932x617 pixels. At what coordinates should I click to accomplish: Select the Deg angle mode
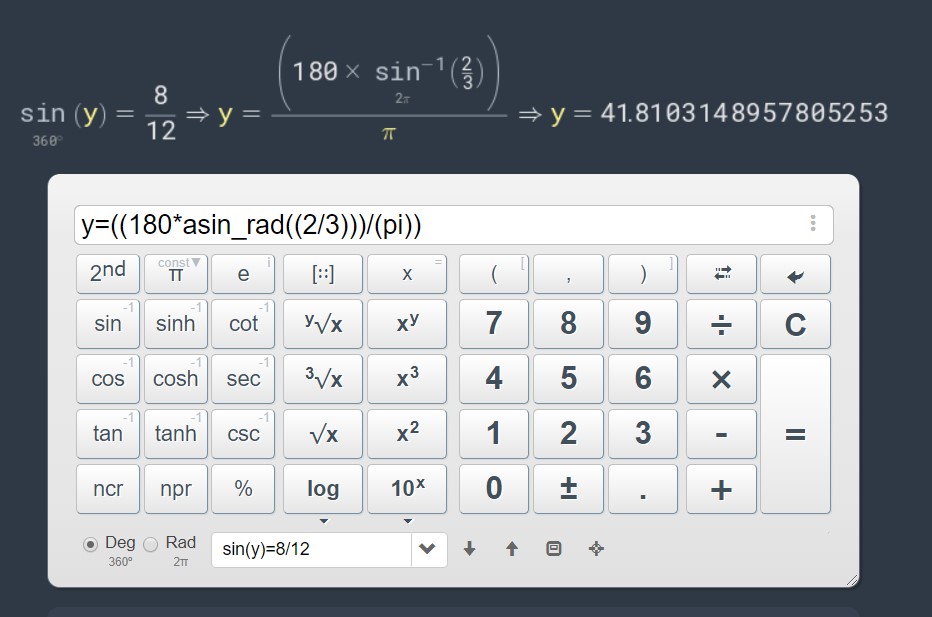pyautogui.click(x=91, y=544)
